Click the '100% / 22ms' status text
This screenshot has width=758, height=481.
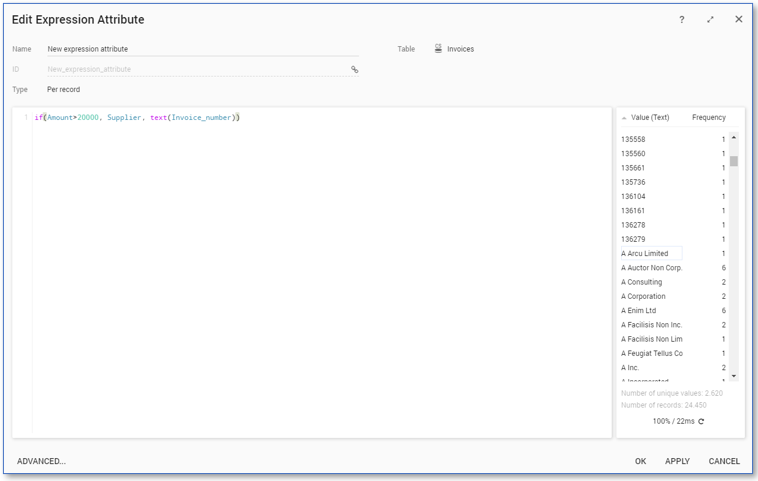tap(673, 422)
